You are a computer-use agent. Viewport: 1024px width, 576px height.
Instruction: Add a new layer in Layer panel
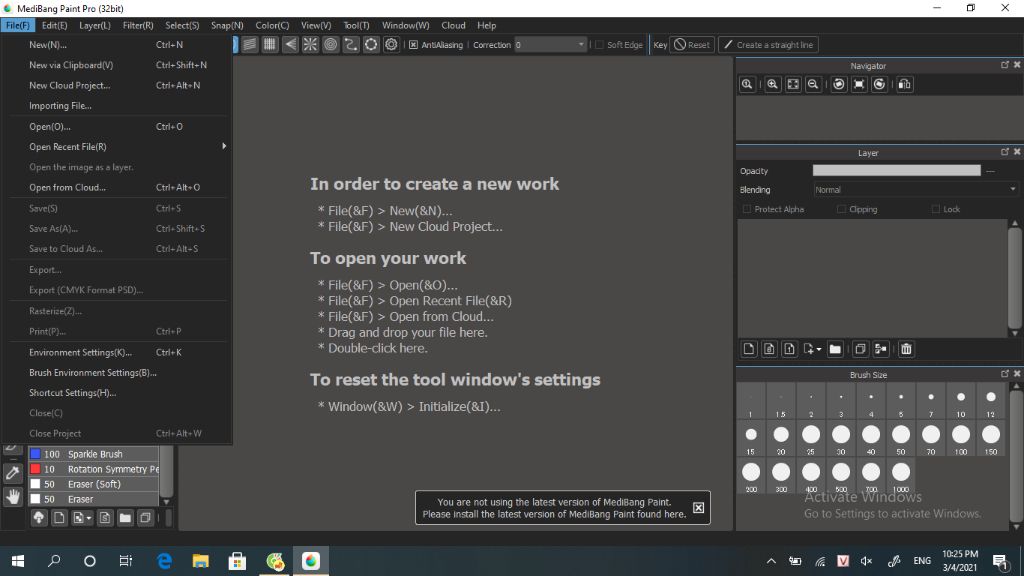click(x=749, y=349)
